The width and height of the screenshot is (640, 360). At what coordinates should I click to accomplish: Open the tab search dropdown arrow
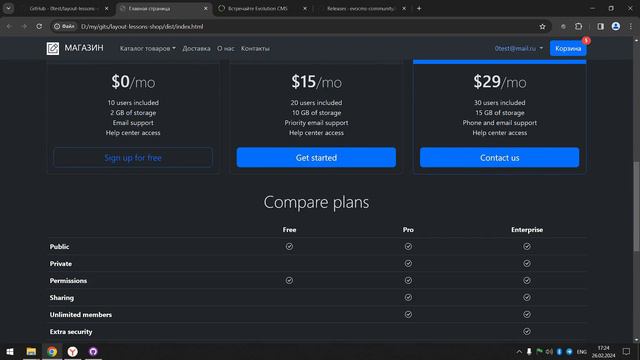click(x=8, y=8)
